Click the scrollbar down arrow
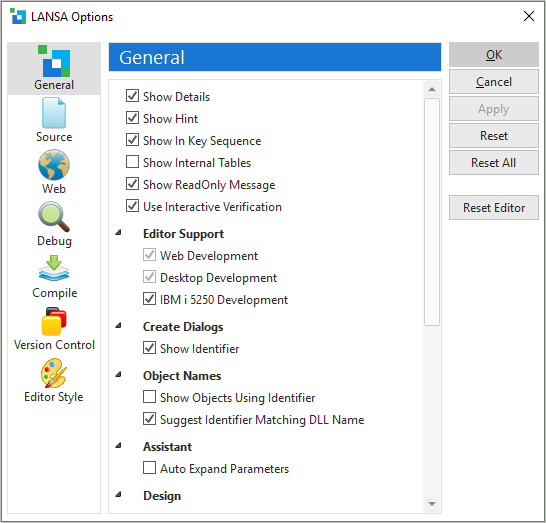546x523 pixels. click(432, 504)
